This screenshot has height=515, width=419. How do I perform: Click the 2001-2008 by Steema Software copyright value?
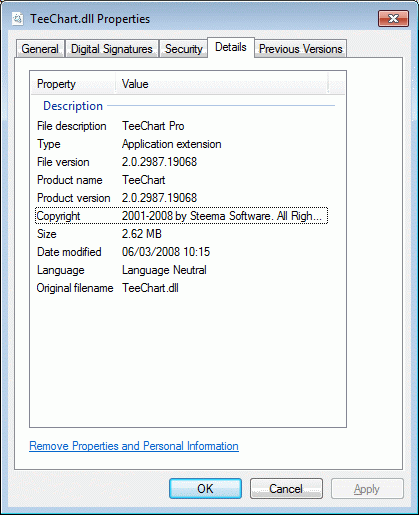click(222, 216)
